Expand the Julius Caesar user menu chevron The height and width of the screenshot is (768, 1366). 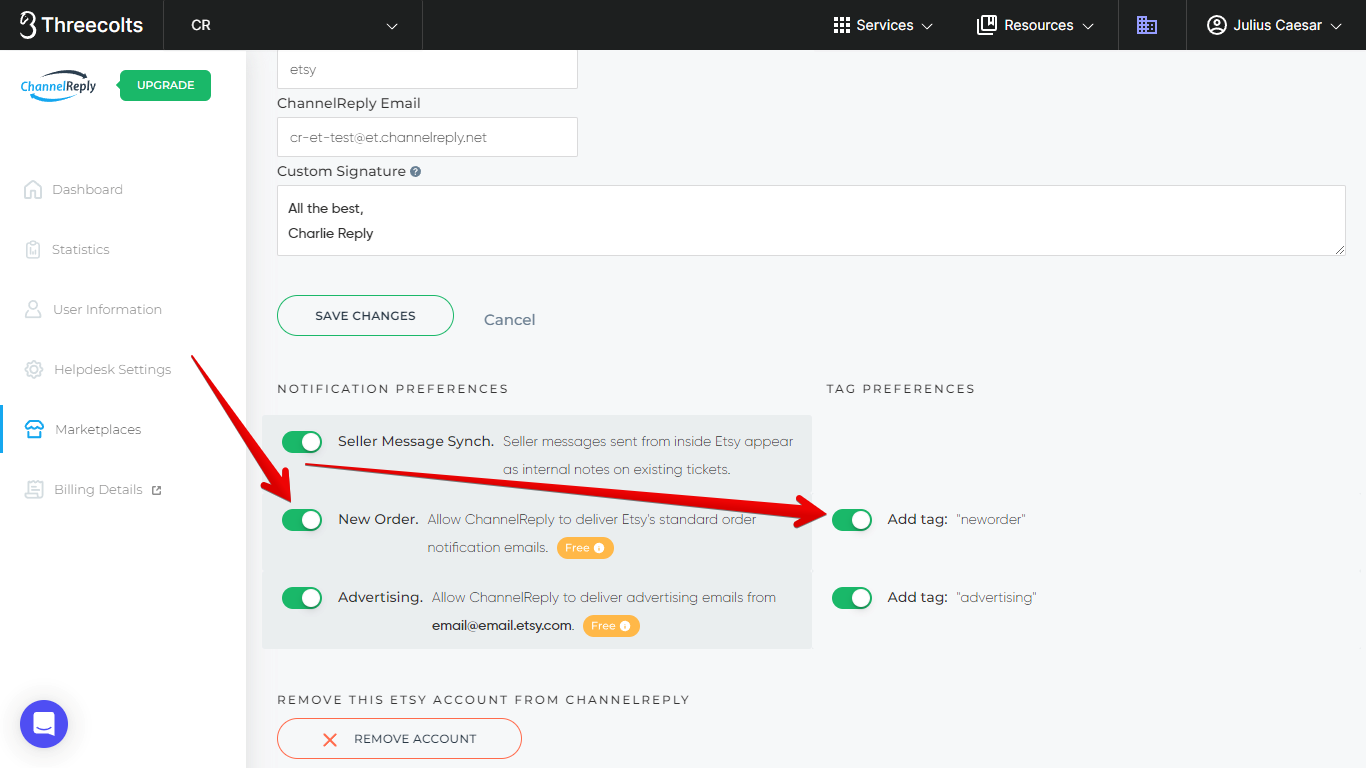point(1336,26)
